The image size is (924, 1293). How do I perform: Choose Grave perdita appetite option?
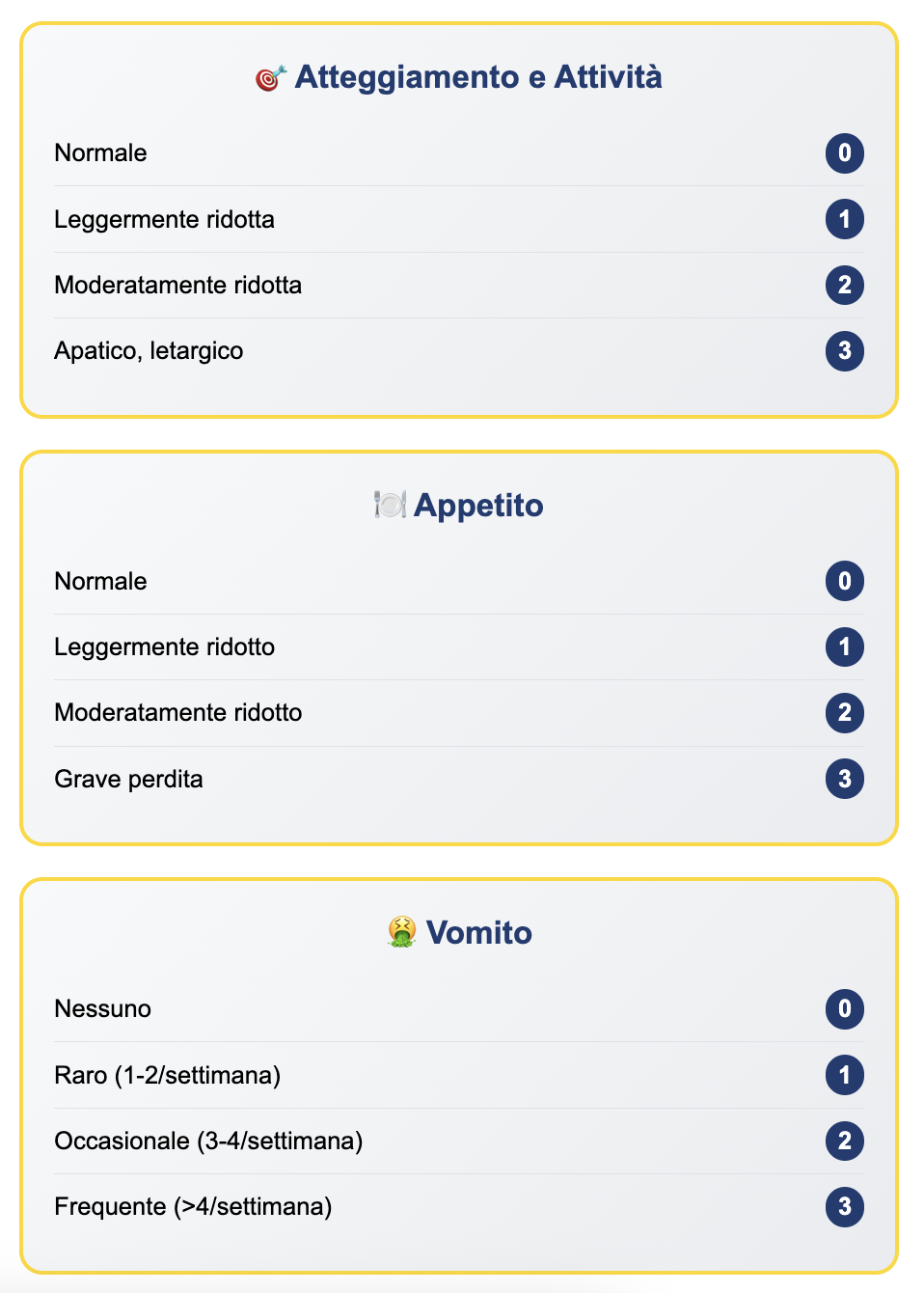[x=129, y=779]
